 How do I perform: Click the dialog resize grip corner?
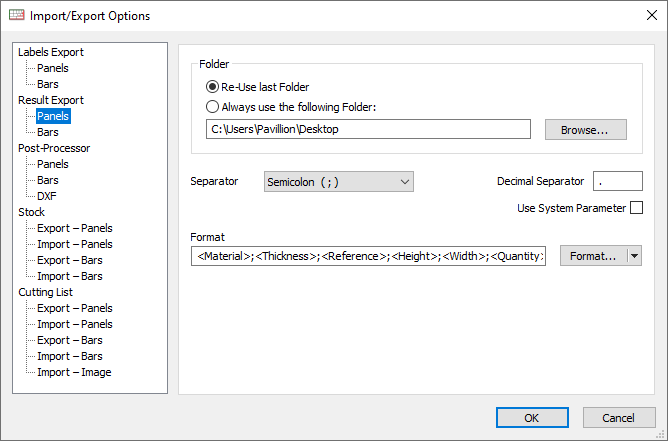(662, 435)
